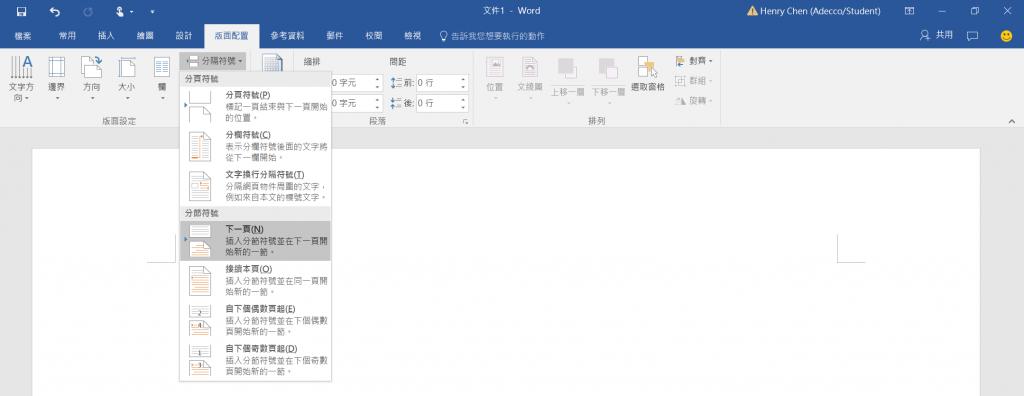Click the Save icon in title bar

pyautogui.click(x=21, y=11)
